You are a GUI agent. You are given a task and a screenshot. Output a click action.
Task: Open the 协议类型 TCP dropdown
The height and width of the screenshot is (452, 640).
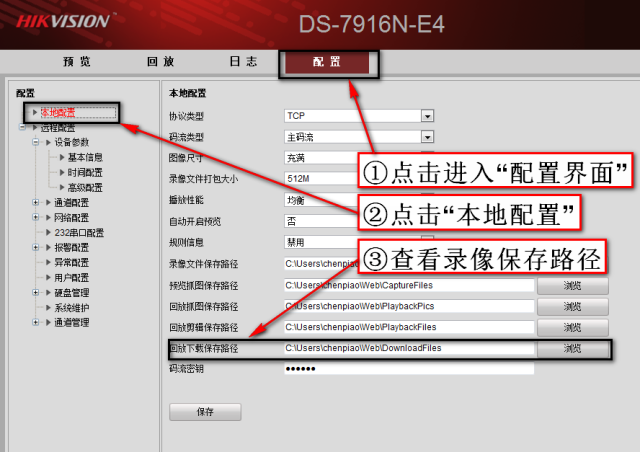tap(359, 116)
